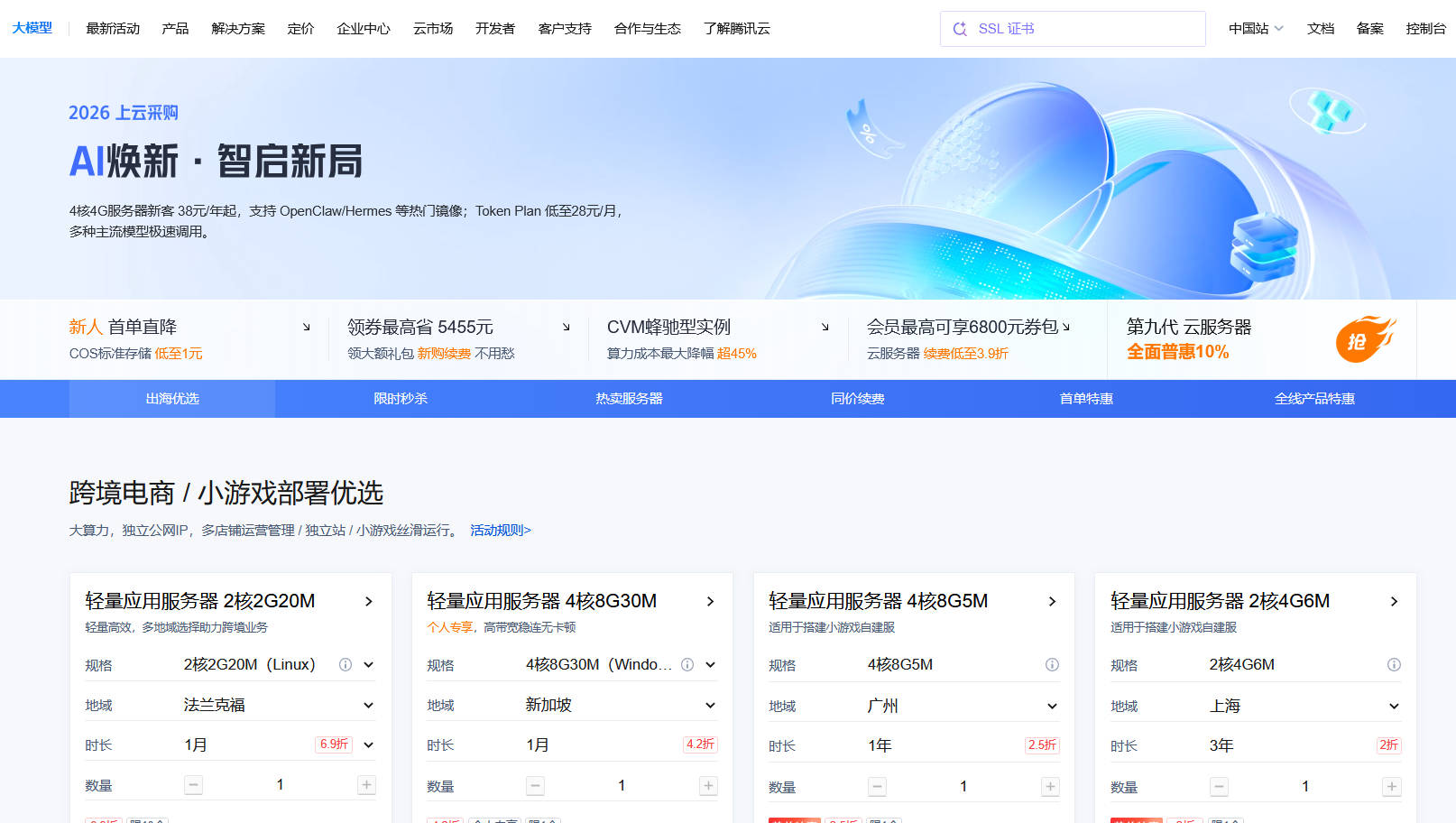
Task: Expand the 4核8G30M (Windo…) spec dropdown
Action: click(711, 665)
